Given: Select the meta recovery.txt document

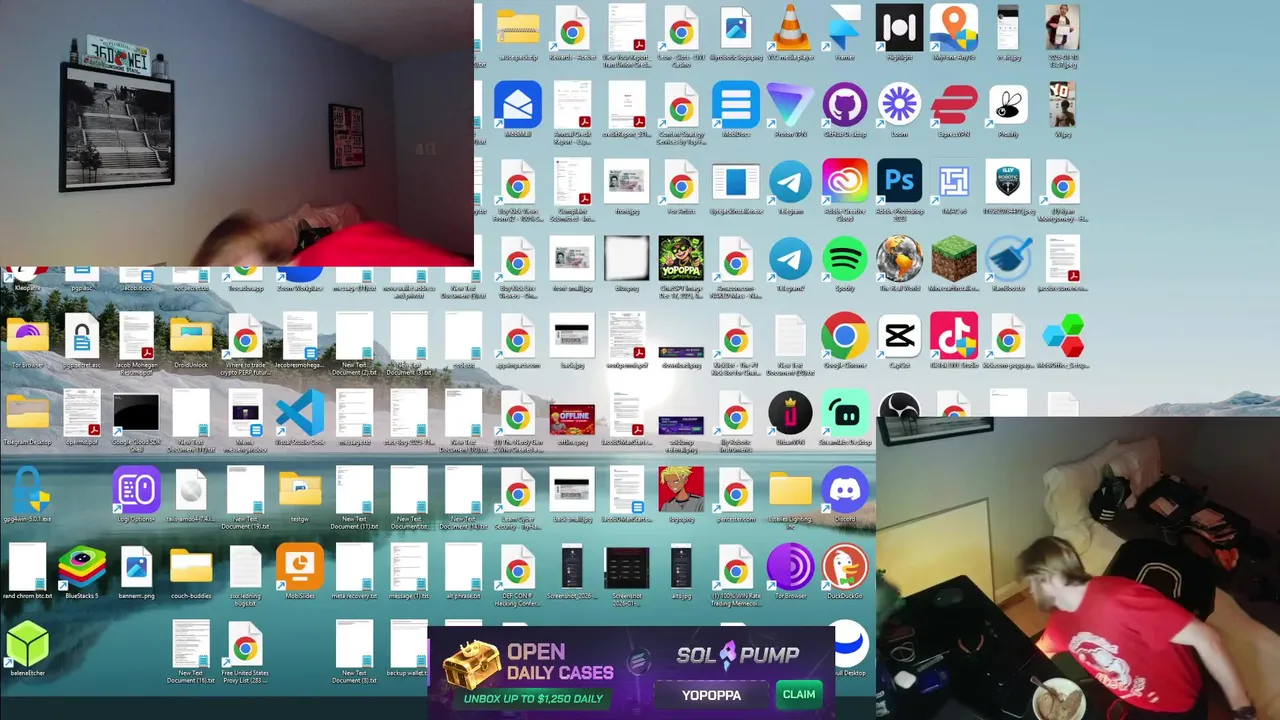Looking at the screenshot, I should tap(354, 568).
